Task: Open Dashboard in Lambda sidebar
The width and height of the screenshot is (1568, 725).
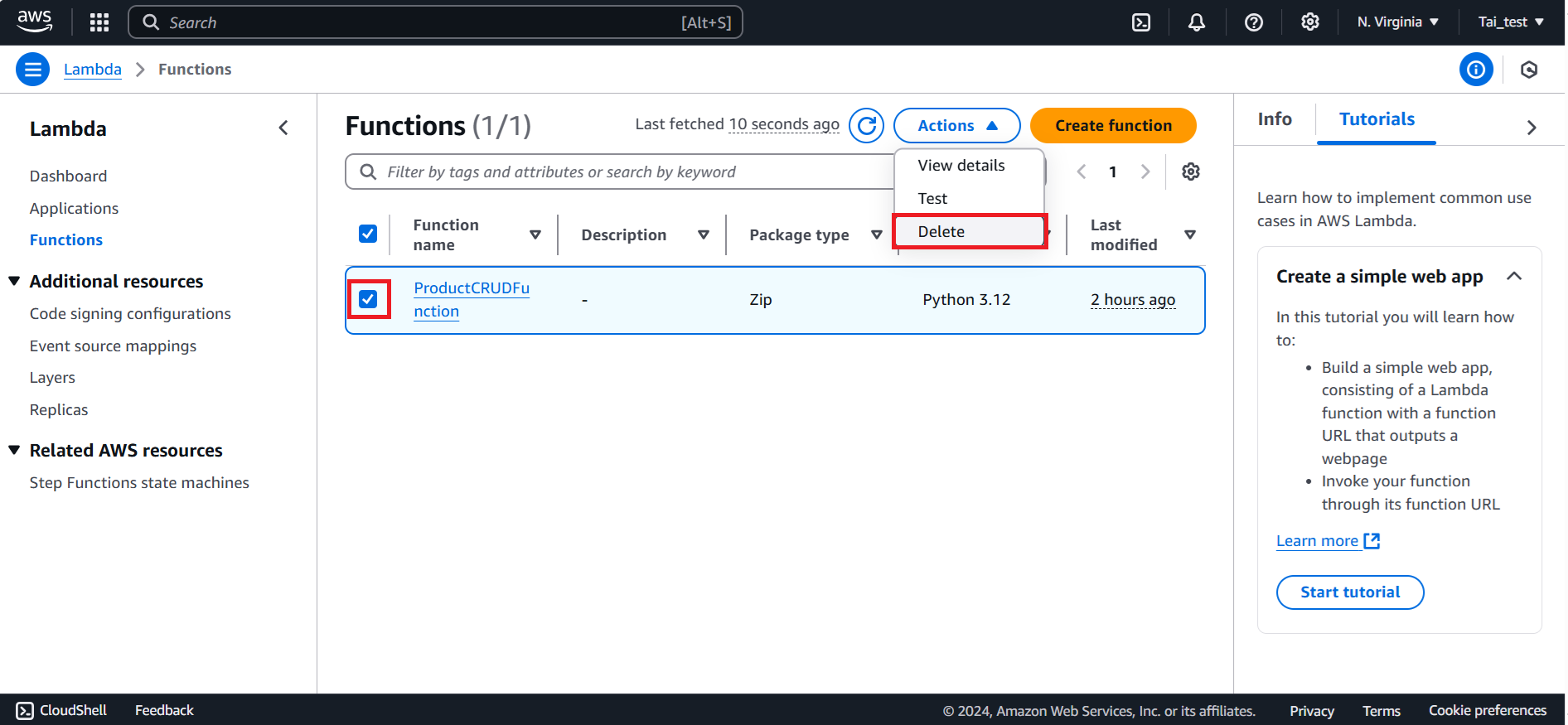Action: [x=68, y=176]
